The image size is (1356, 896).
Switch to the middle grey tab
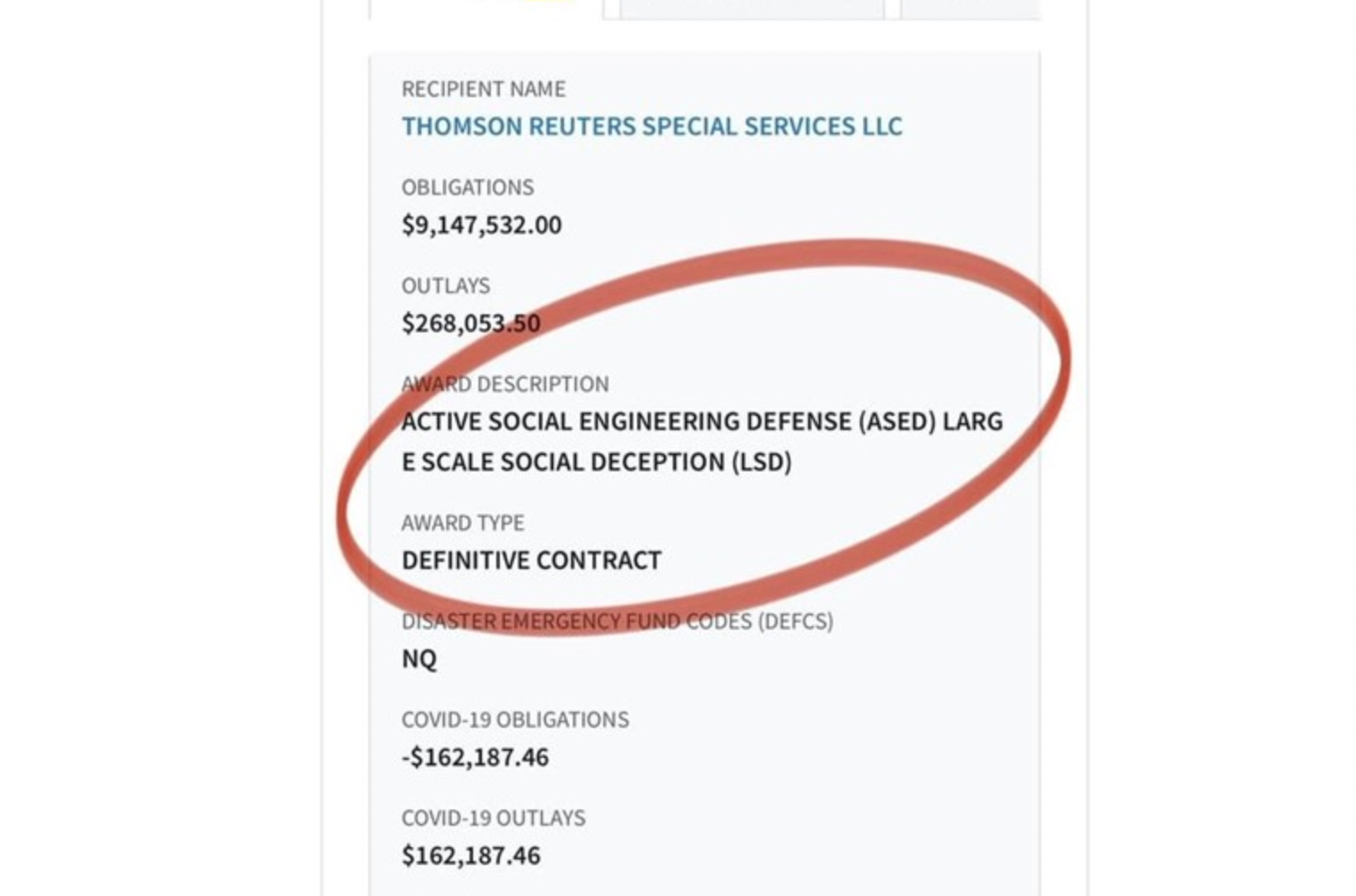752,9
